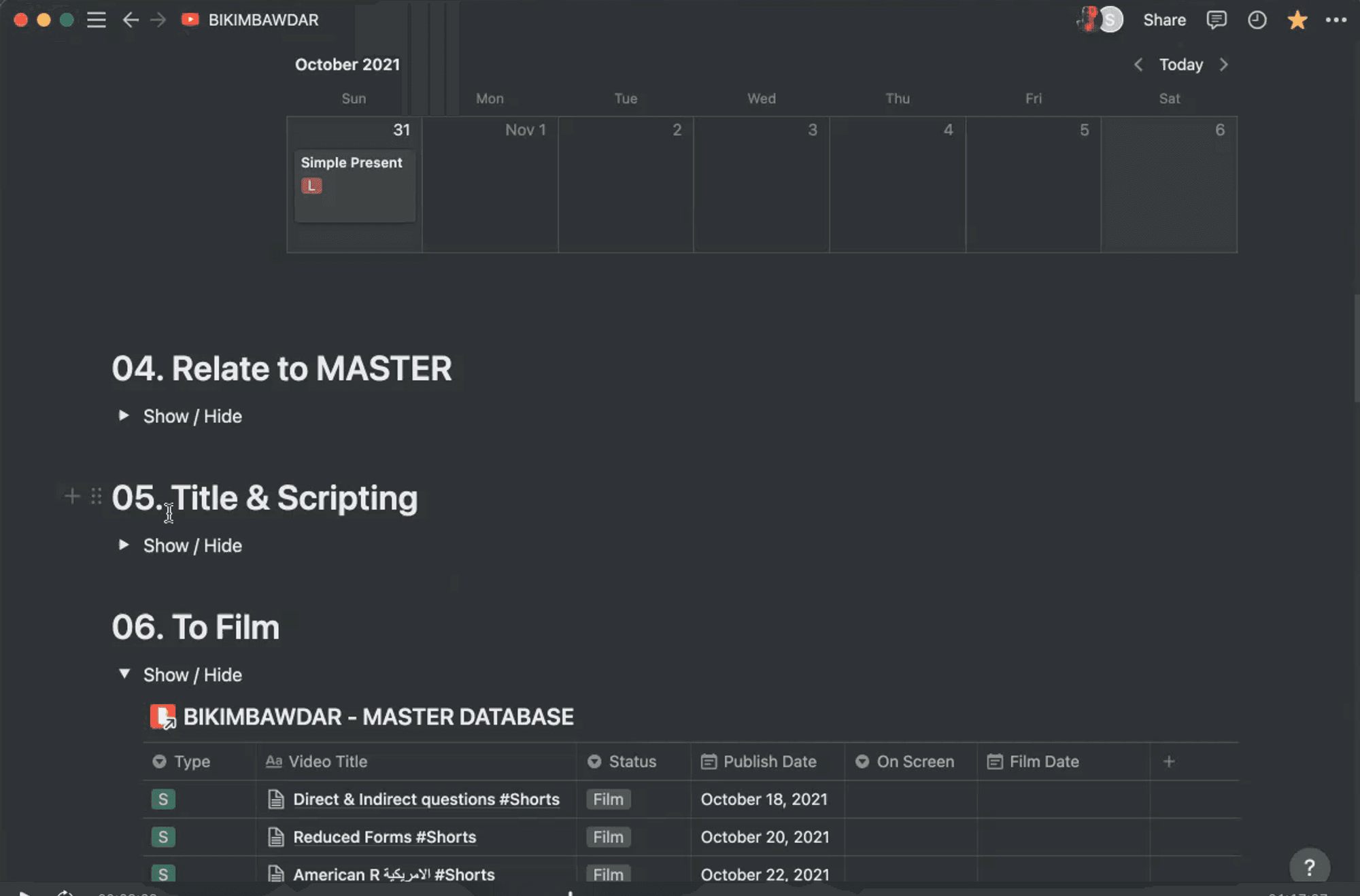The image size is (1360, 896).
Task: Go to the previous calendar month arrow
Action: point(1138,65)
